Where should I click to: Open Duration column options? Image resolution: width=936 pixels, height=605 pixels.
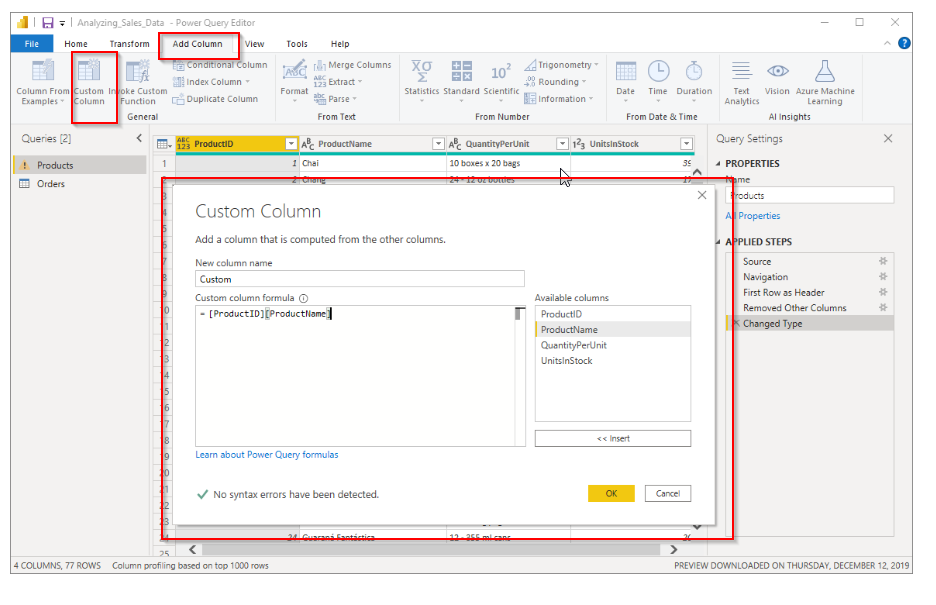point(694,81)
